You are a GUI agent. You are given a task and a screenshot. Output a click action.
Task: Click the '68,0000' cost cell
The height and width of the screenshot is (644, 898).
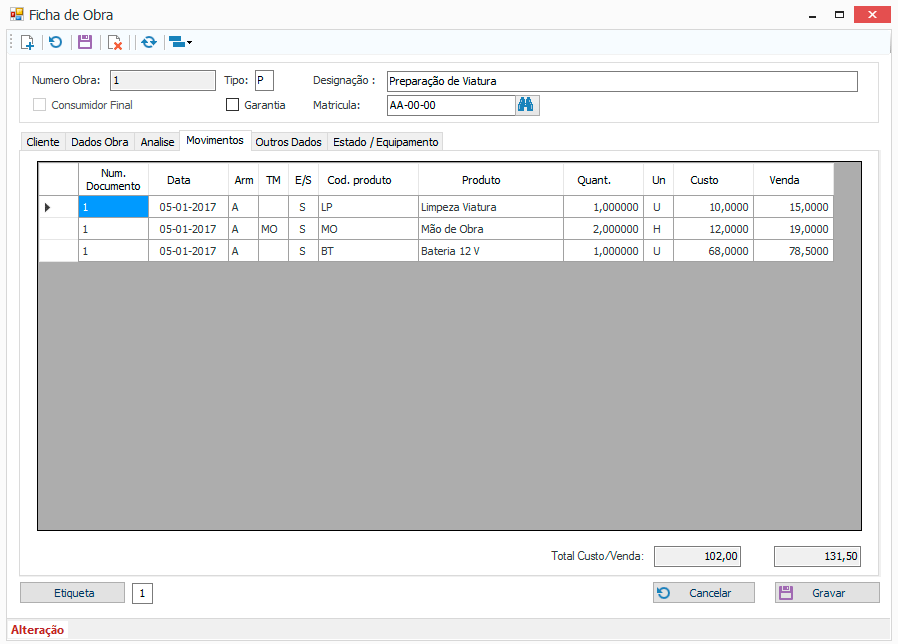[714, 251]
